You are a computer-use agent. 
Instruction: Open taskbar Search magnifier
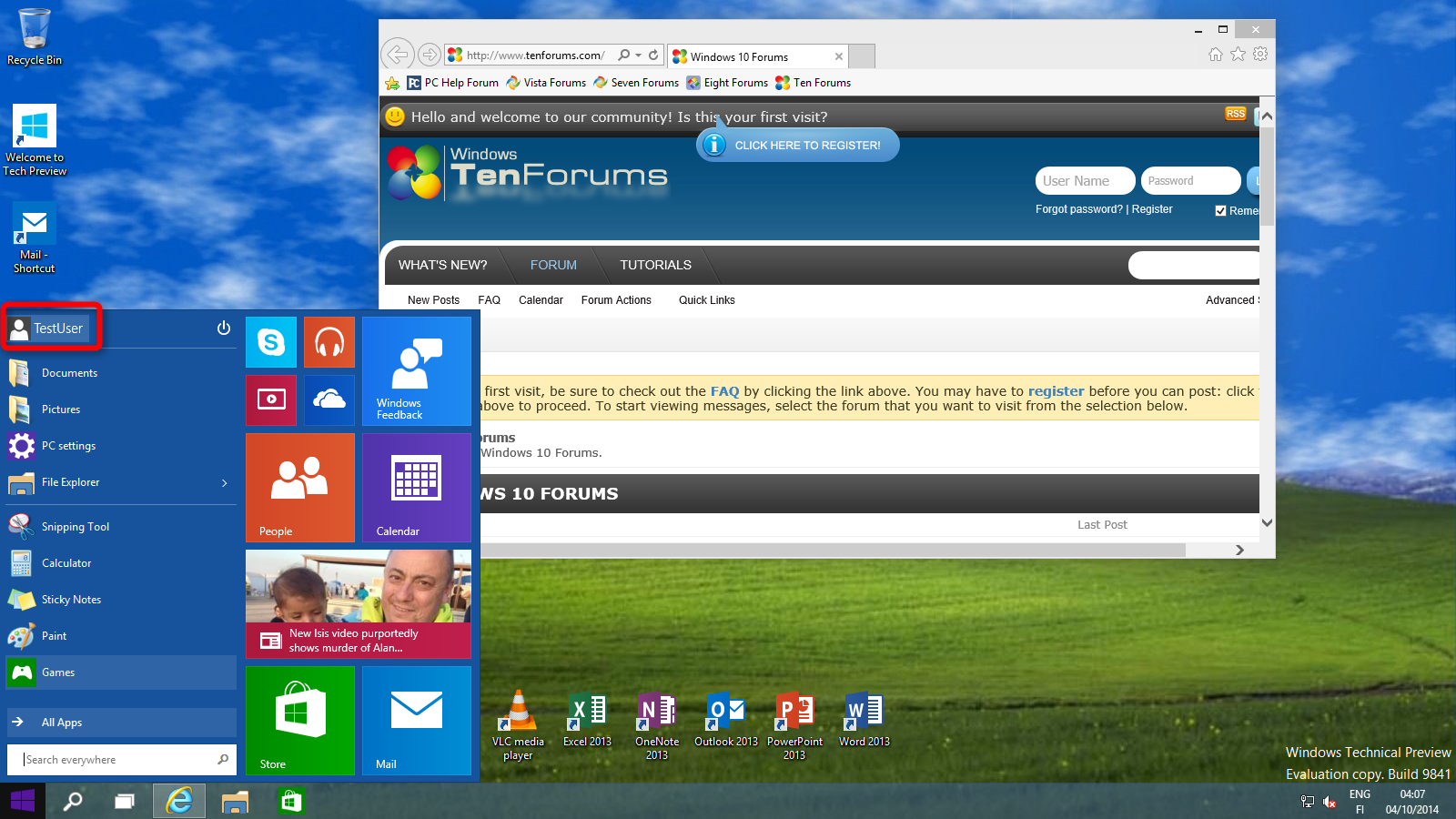pos(73,801)
